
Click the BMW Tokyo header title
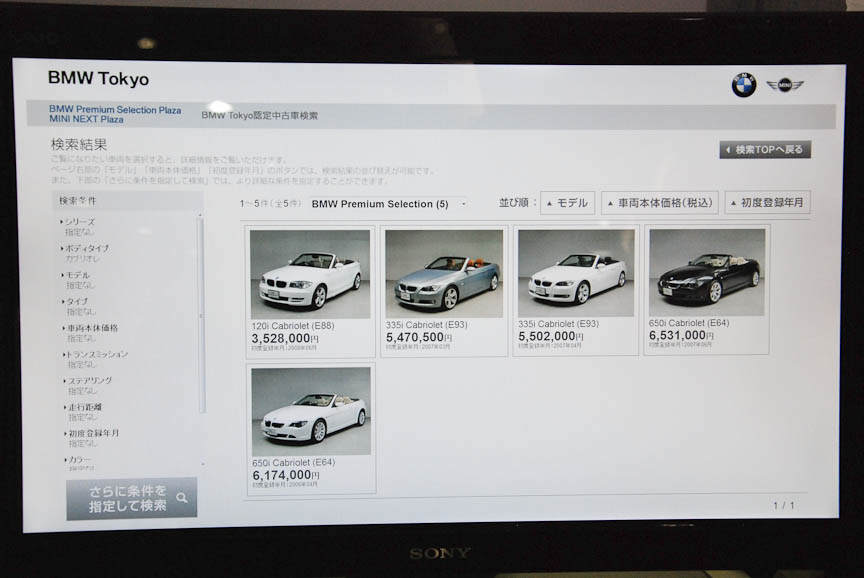(98, 79)
